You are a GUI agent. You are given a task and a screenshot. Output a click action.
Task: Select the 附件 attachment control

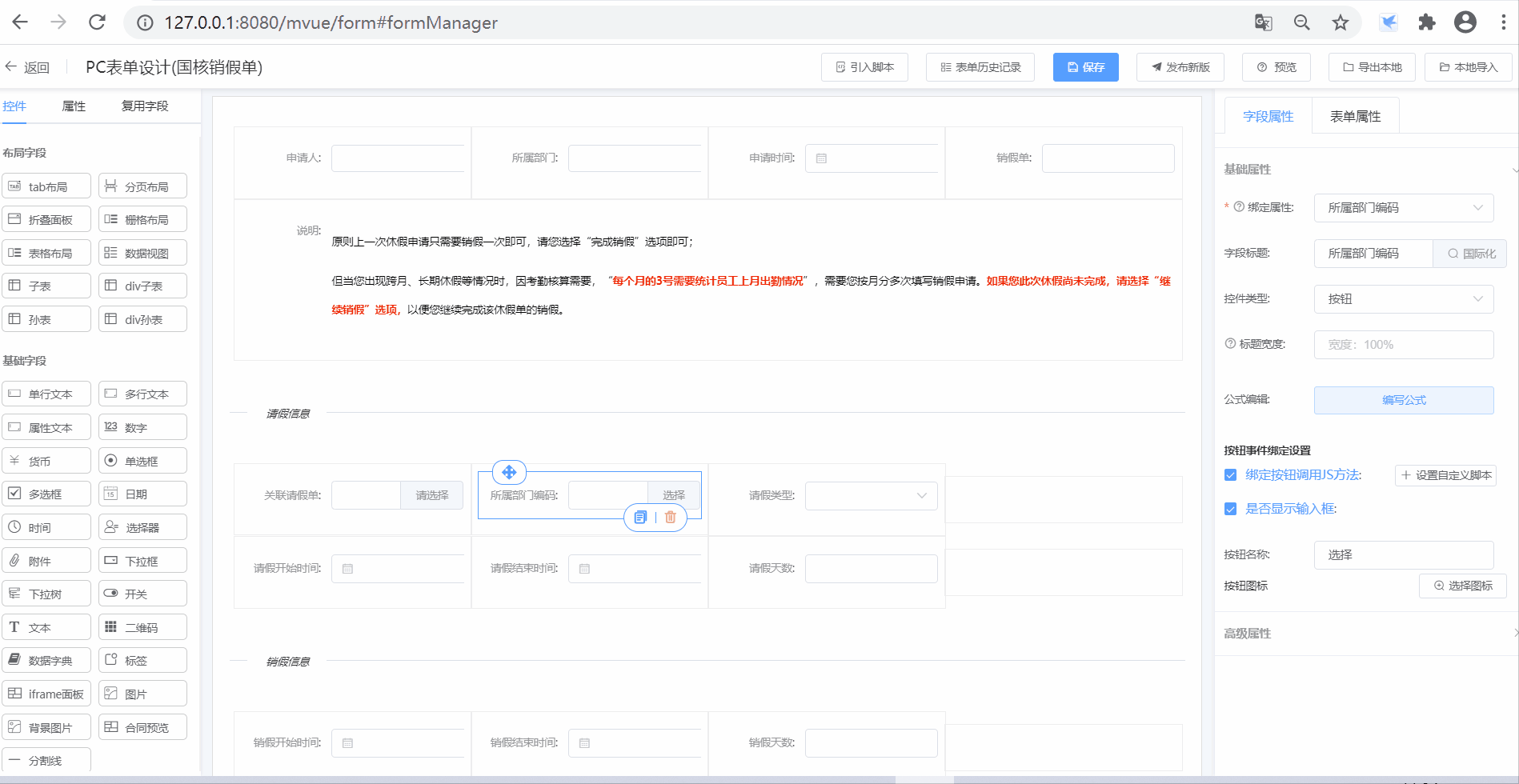46,561
